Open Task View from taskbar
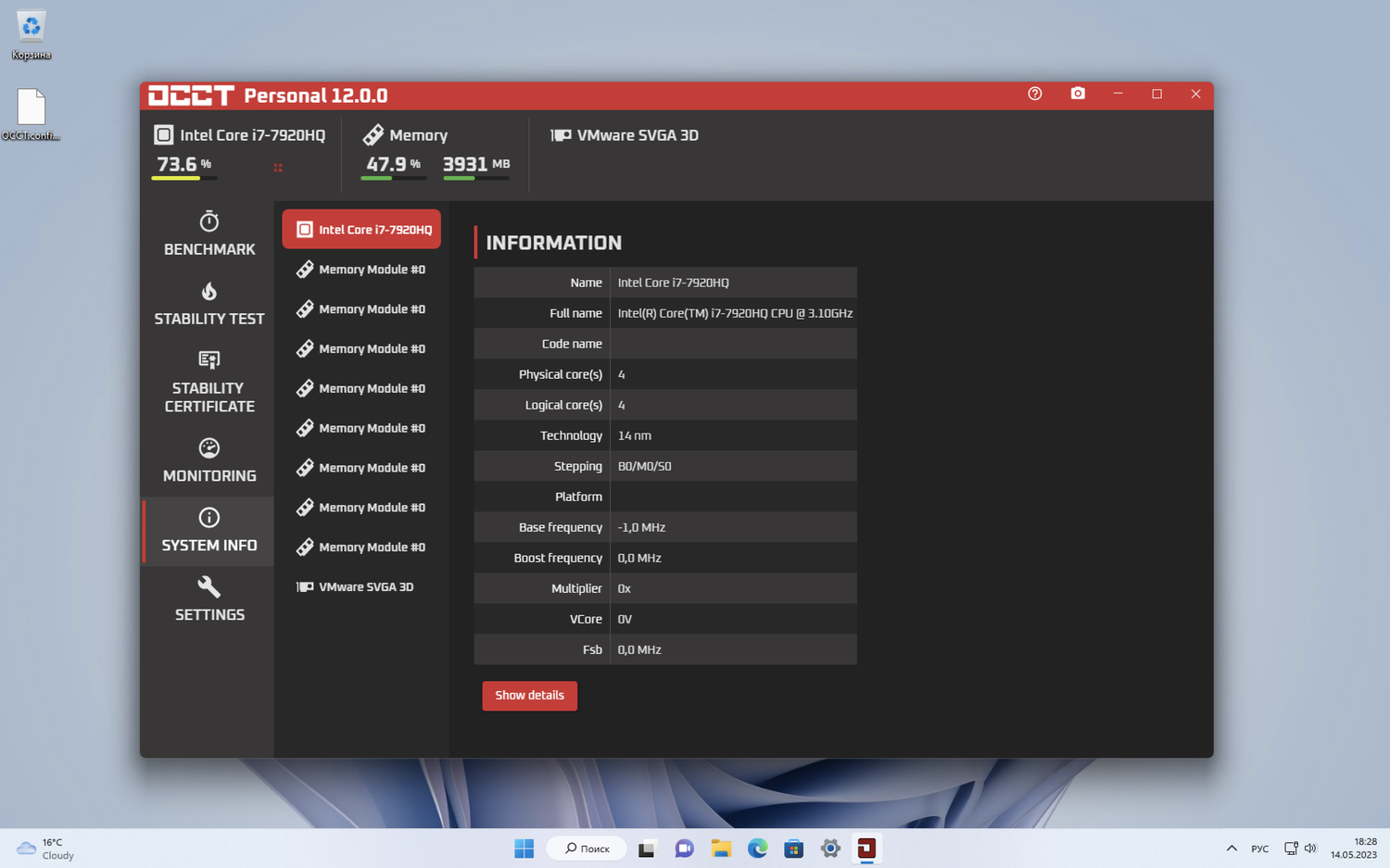Viewport: 1390px width, 868px height. [647, 849]
